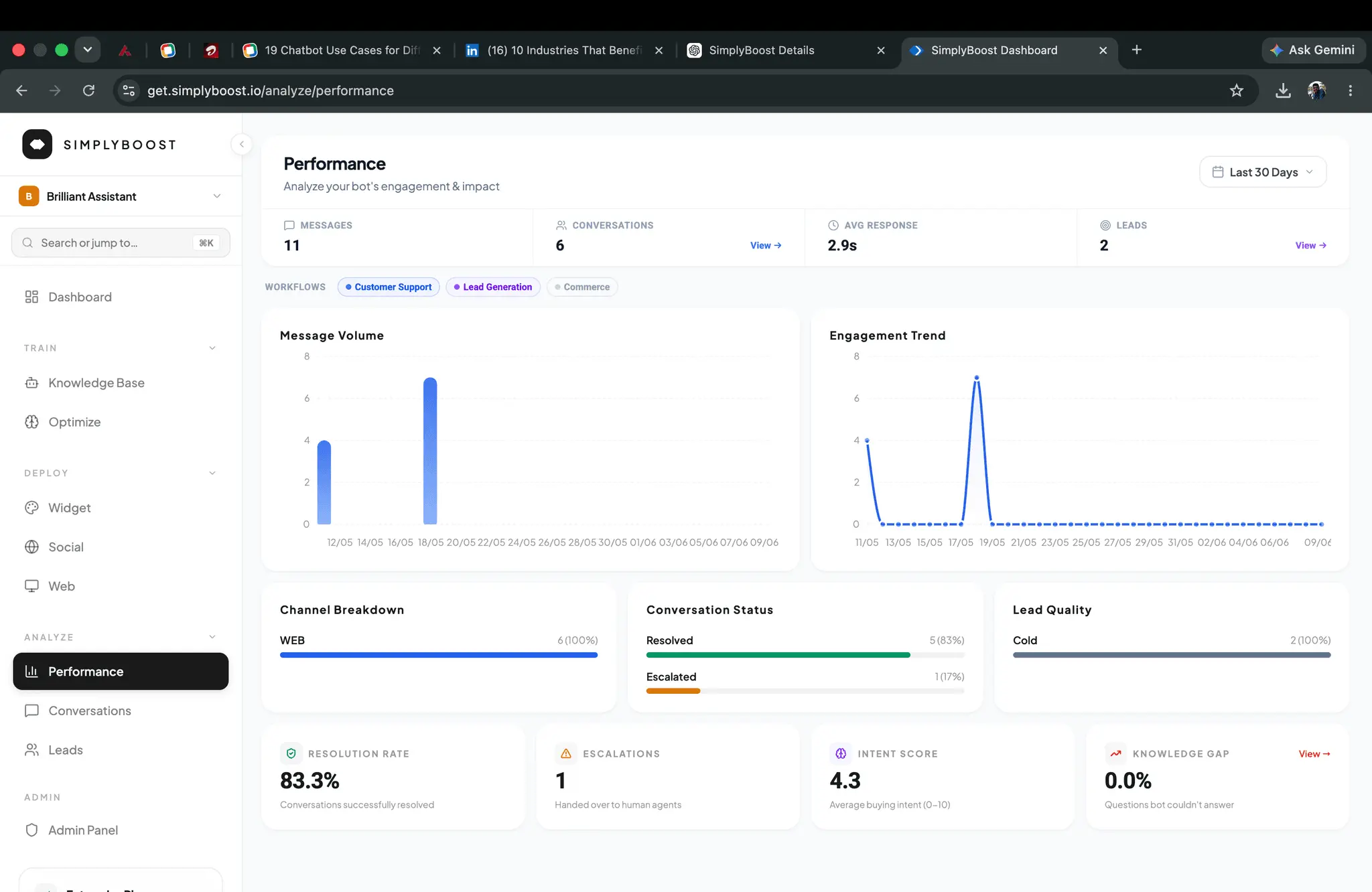This screenshot has width=1372, height=892.
Task: Toggle the Lead Generation workflow filter
Action: [x=493, y=287]
